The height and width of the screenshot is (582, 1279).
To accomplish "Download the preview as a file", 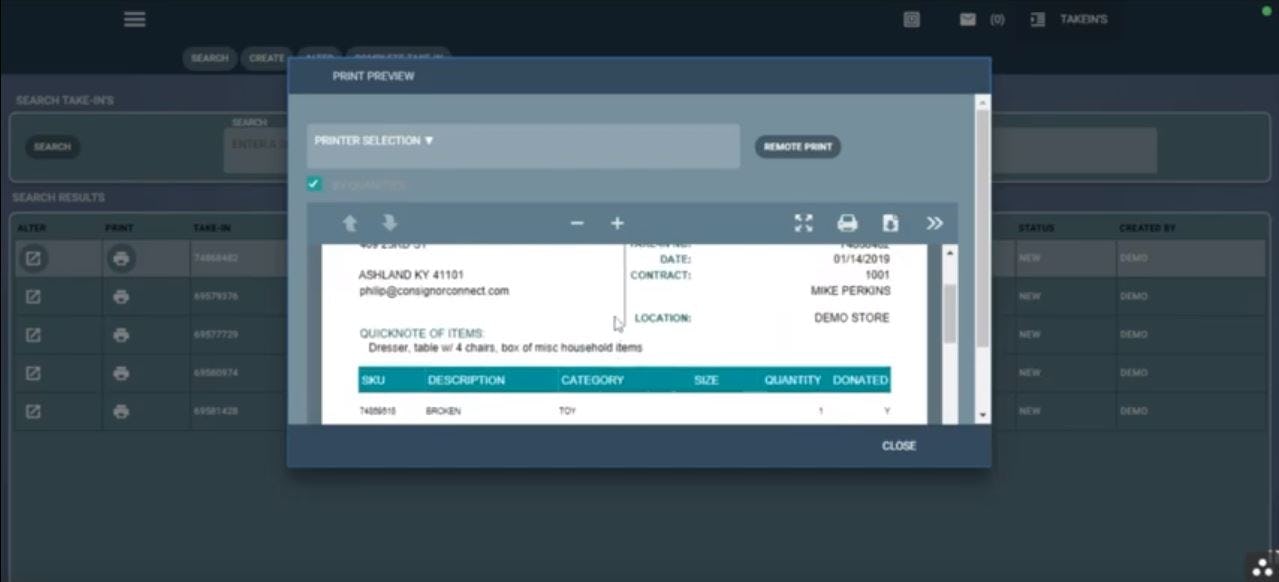I will click(890, 223).
